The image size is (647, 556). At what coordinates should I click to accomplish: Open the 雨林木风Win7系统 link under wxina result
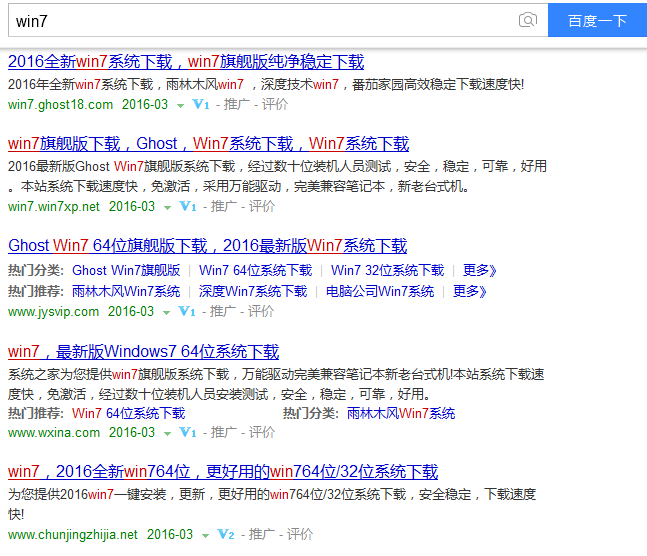pyautogui.click(x=401, y=413)
